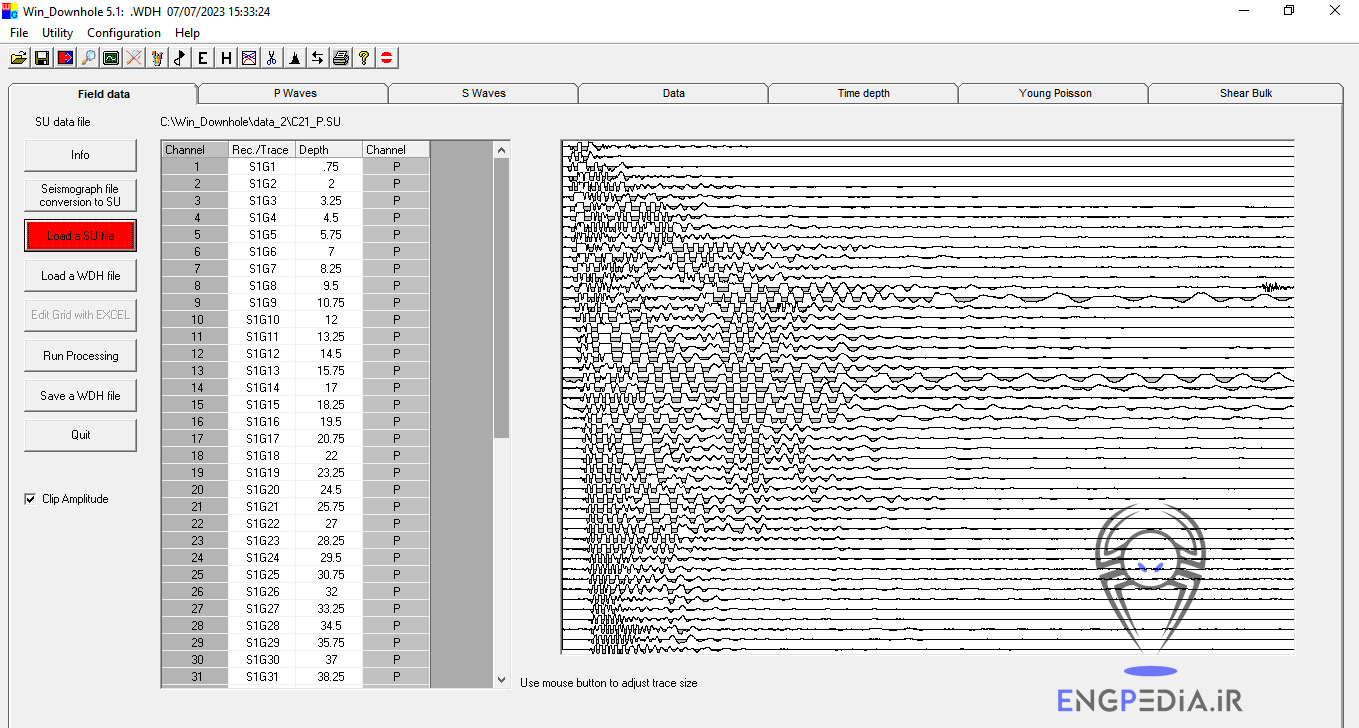Screen dimensions: 1359x728
Task: Click the scissors cut icon
Action: pos(271,58)
